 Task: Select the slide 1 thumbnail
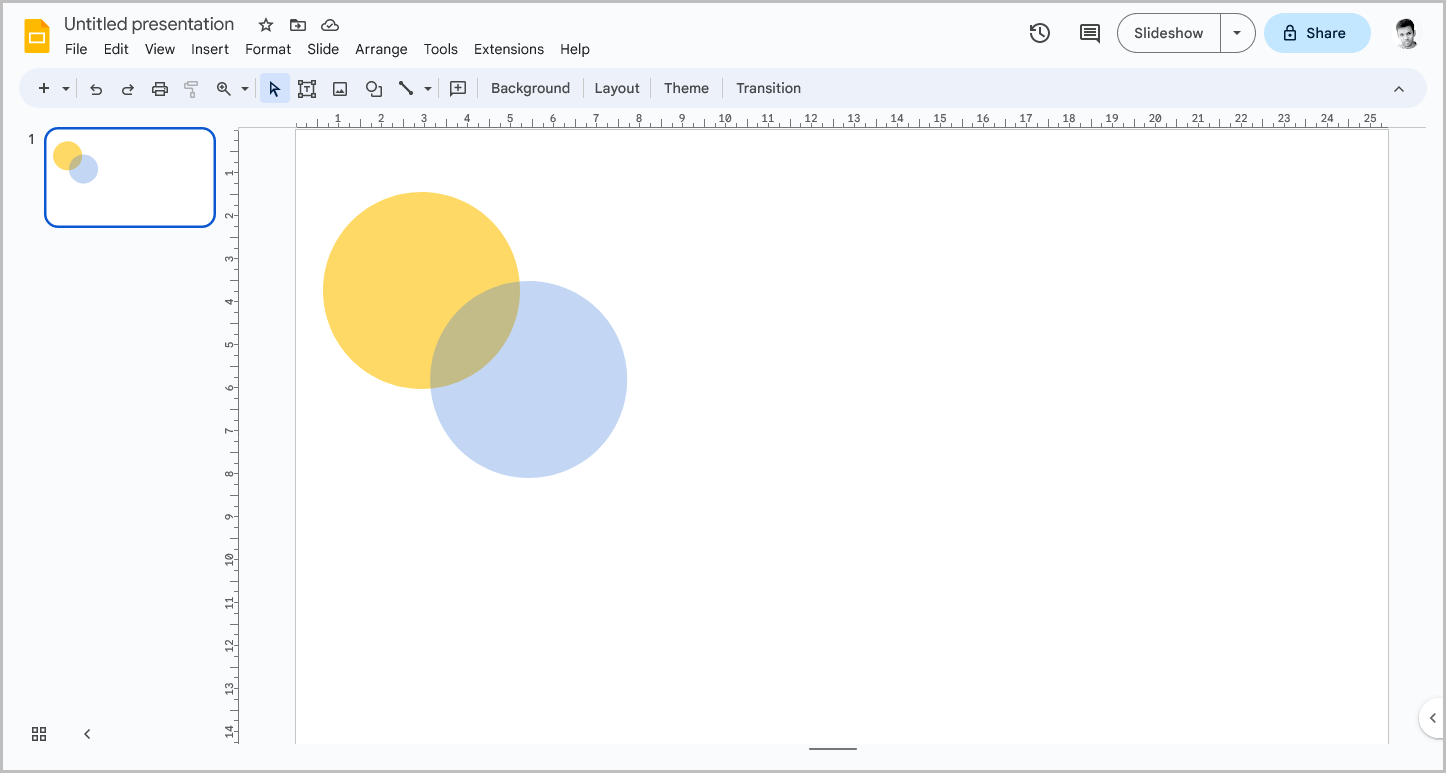pos(129,177)
